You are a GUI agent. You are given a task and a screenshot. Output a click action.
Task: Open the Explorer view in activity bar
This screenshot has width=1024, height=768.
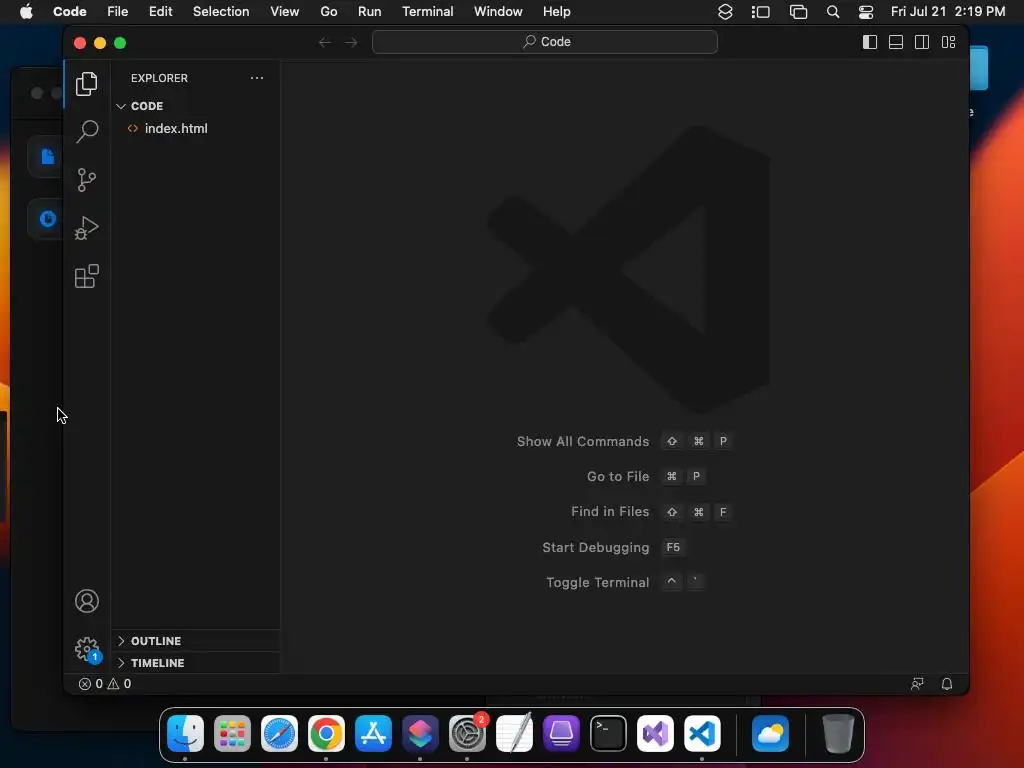tap(87, 84)
